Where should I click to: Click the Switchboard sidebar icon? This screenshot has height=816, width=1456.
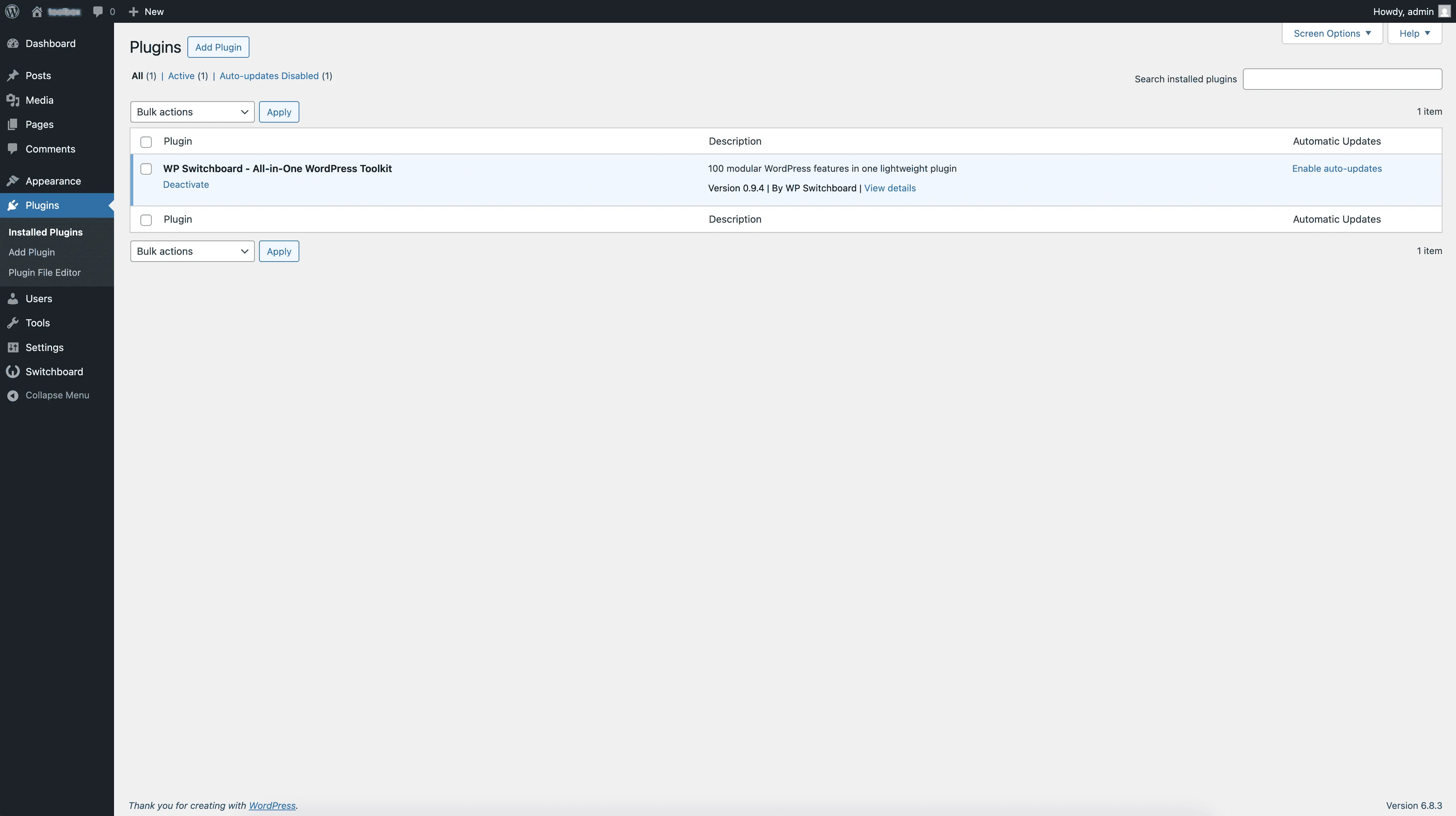click(x=14, y=371)
